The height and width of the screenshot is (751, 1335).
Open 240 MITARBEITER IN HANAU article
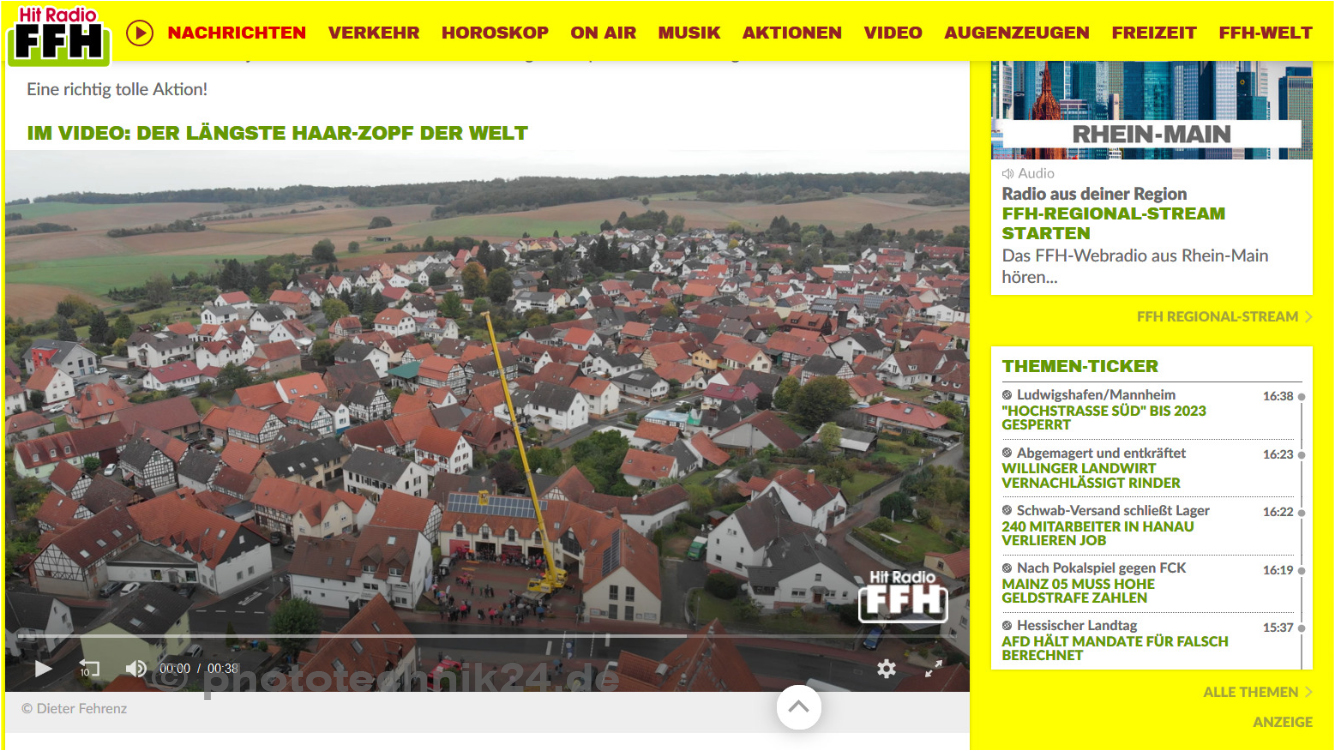pyautogui.click(x=1098, y=533)
